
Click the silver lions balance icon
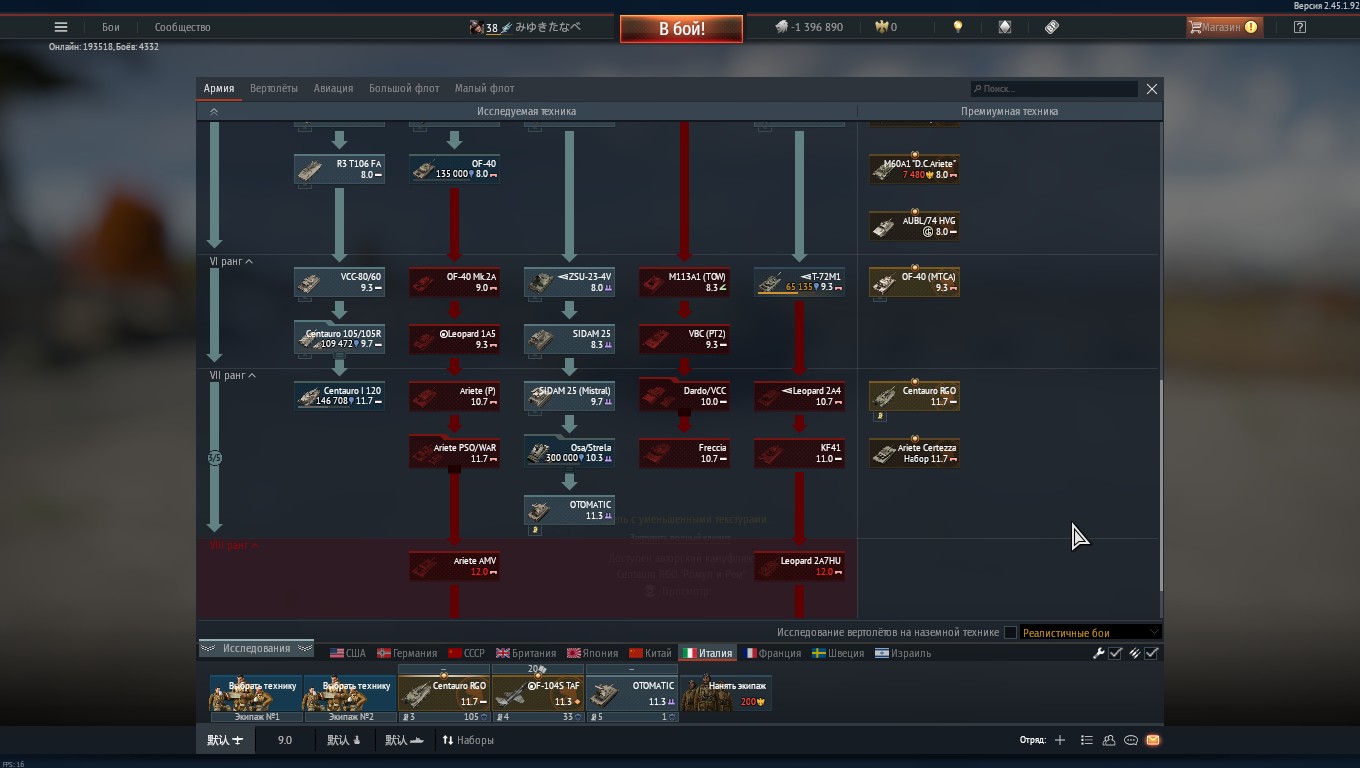(781, 27)
